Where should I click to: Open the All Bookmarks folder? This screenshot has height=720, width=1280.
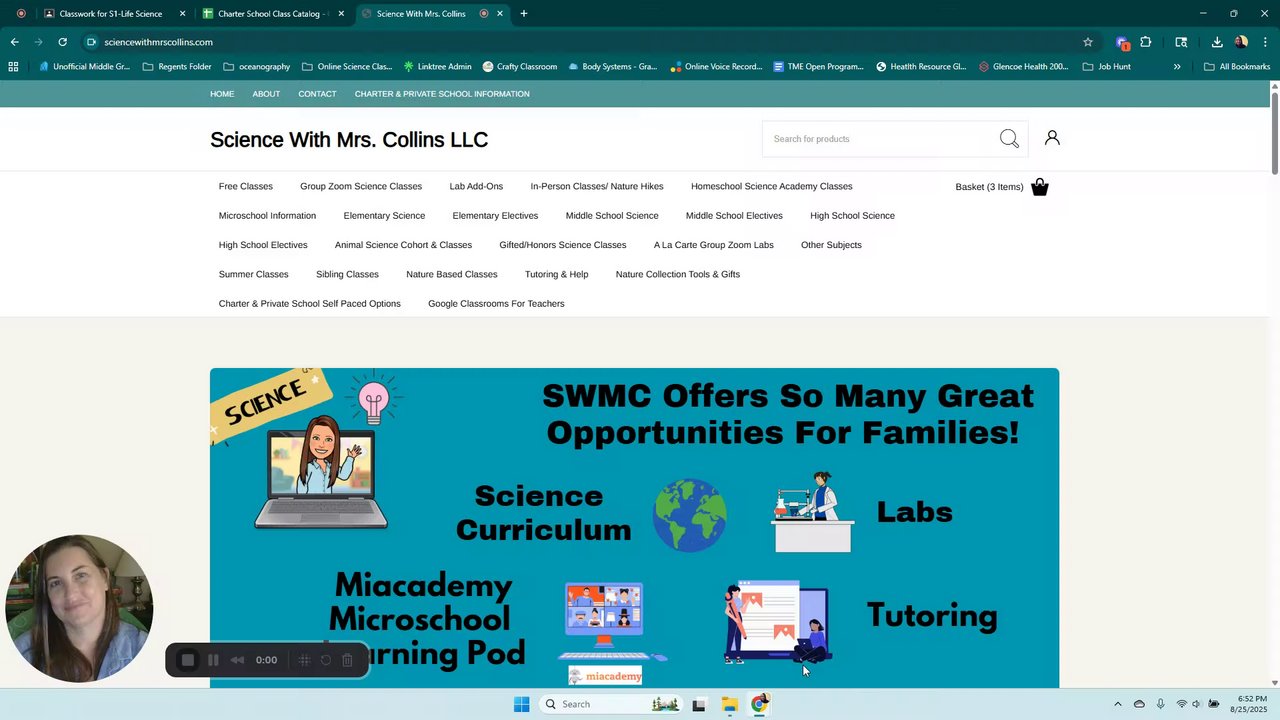tap(1237, 67)
